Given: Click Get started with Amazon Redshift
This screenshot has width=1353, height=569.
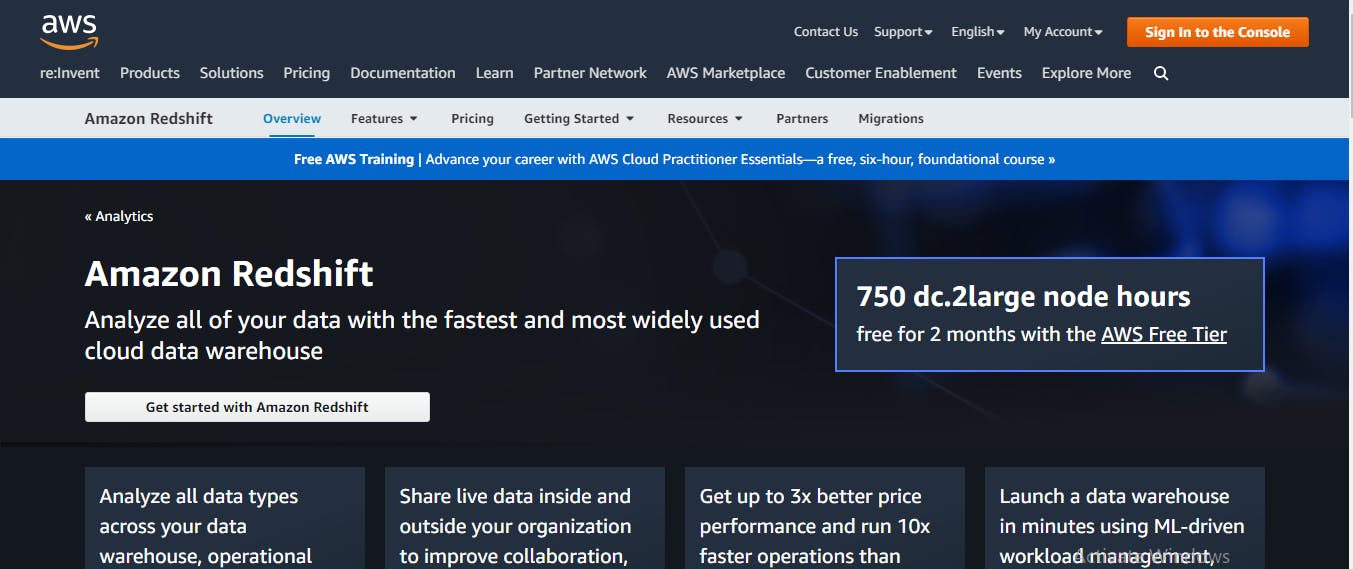Looking at the screenshot, I should 257,407.
